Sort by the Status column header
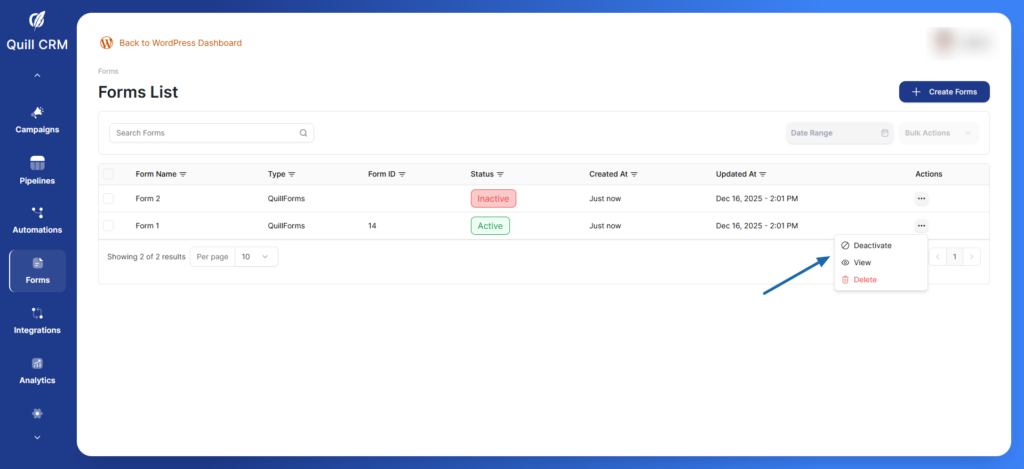This screenshot has width=1024, height=469. (x=487, y=174)
